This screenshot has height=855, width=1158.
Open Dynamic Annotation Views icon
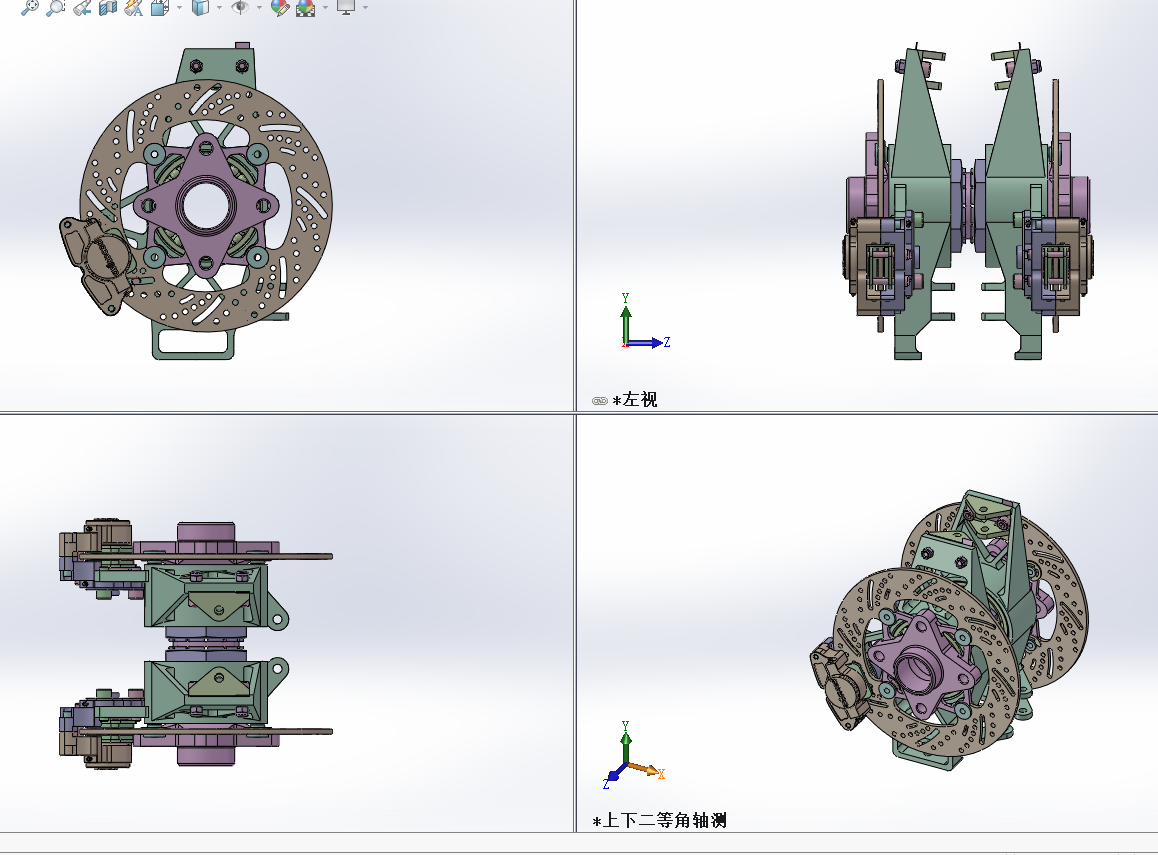click(134, 7)
